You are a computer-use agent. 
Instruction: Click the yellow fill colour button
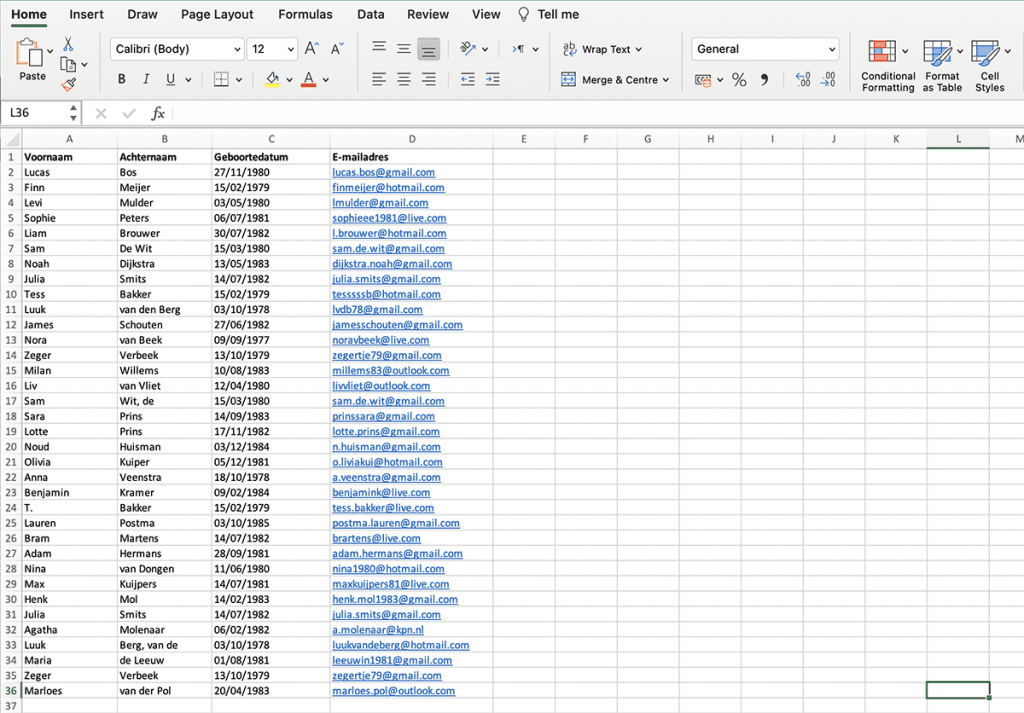coord(273,80)
